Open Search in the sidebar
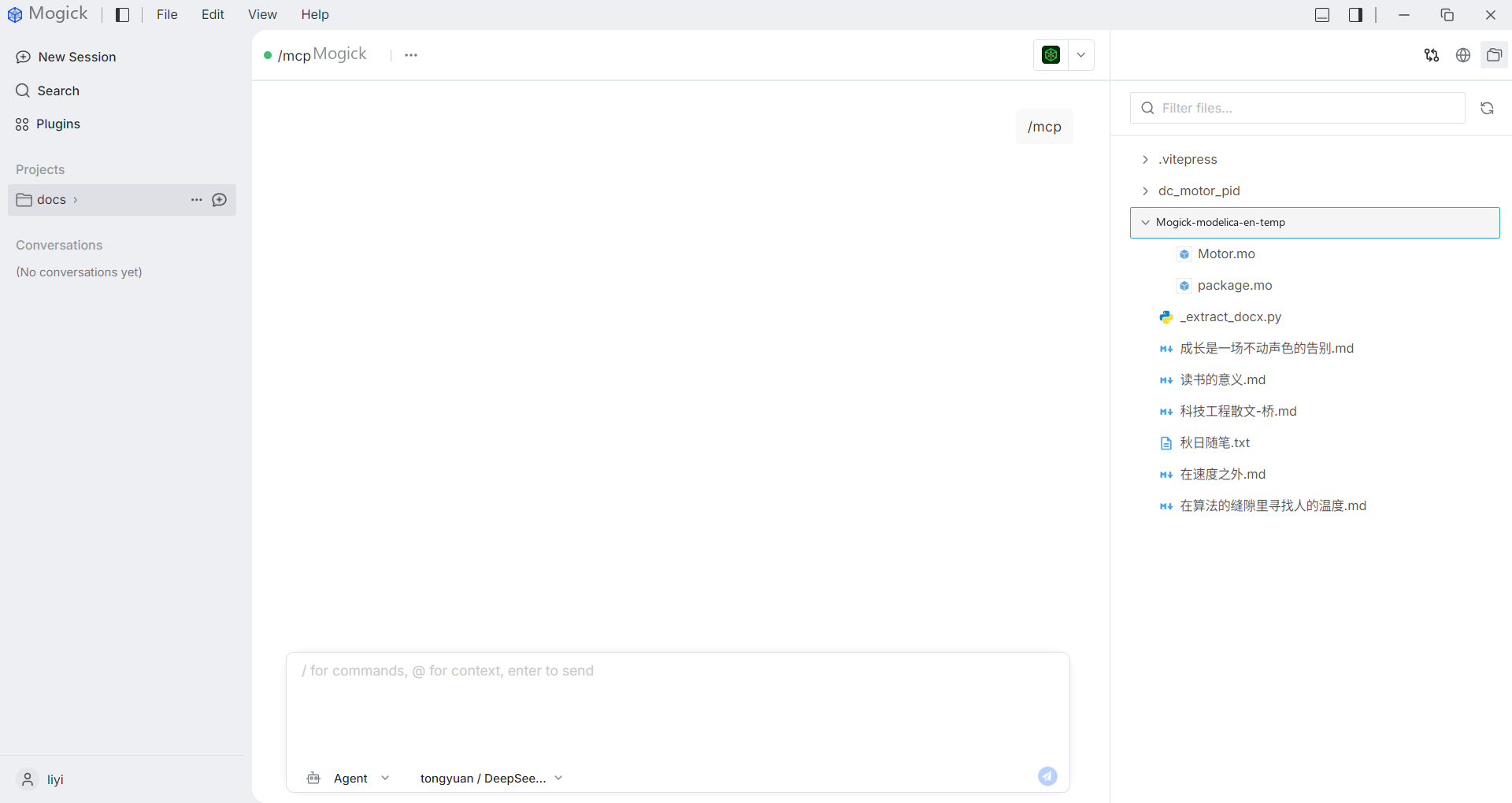Screen dimensions: 1512x803 48,91
